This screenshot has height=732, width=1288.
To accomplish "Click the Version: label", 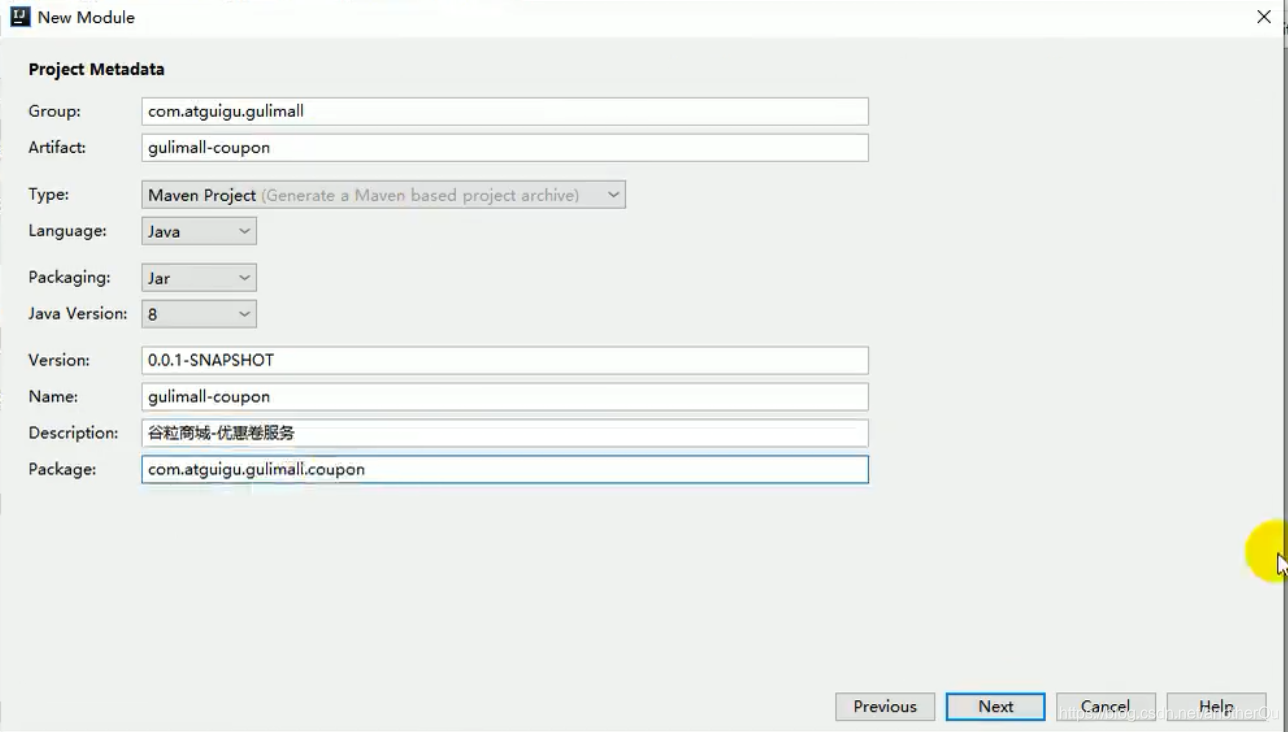I will 59,359.
